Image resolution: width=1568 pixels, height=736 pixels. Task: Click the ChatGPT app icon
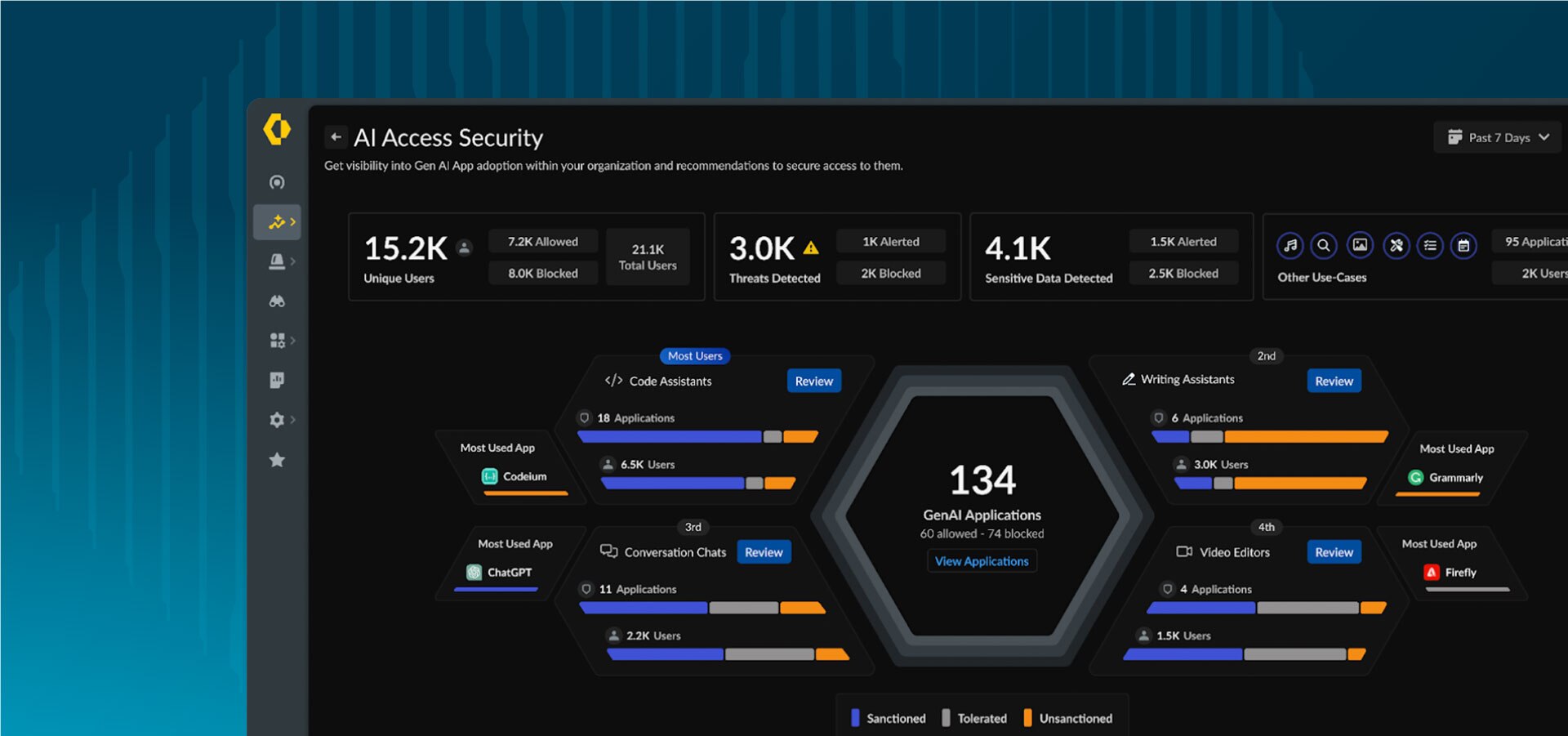pyautogui.click(x=474, y=572)
